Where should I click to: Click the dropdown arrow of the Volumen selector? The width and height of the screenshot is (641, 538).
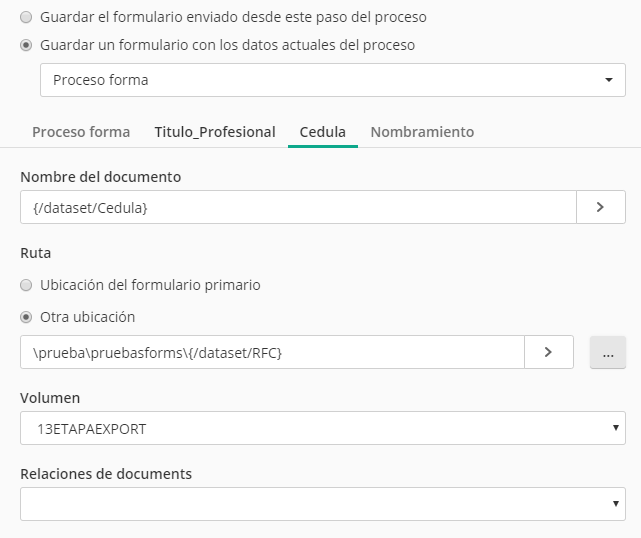click(614, 428)
